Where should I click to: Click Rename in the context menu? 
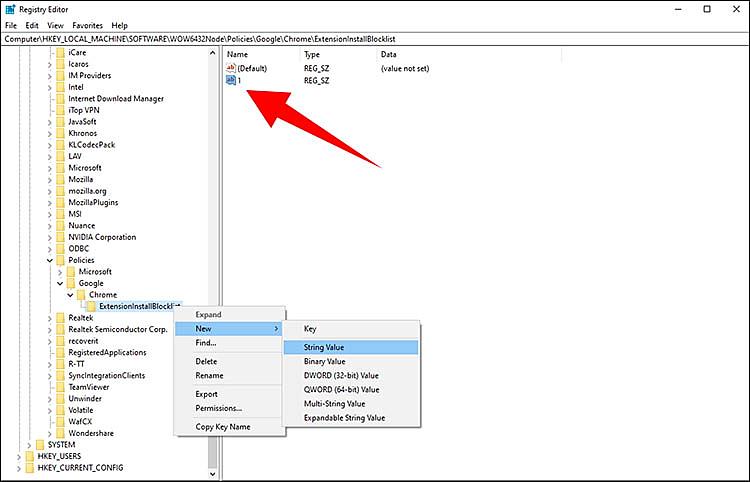(x=229, y=375)
